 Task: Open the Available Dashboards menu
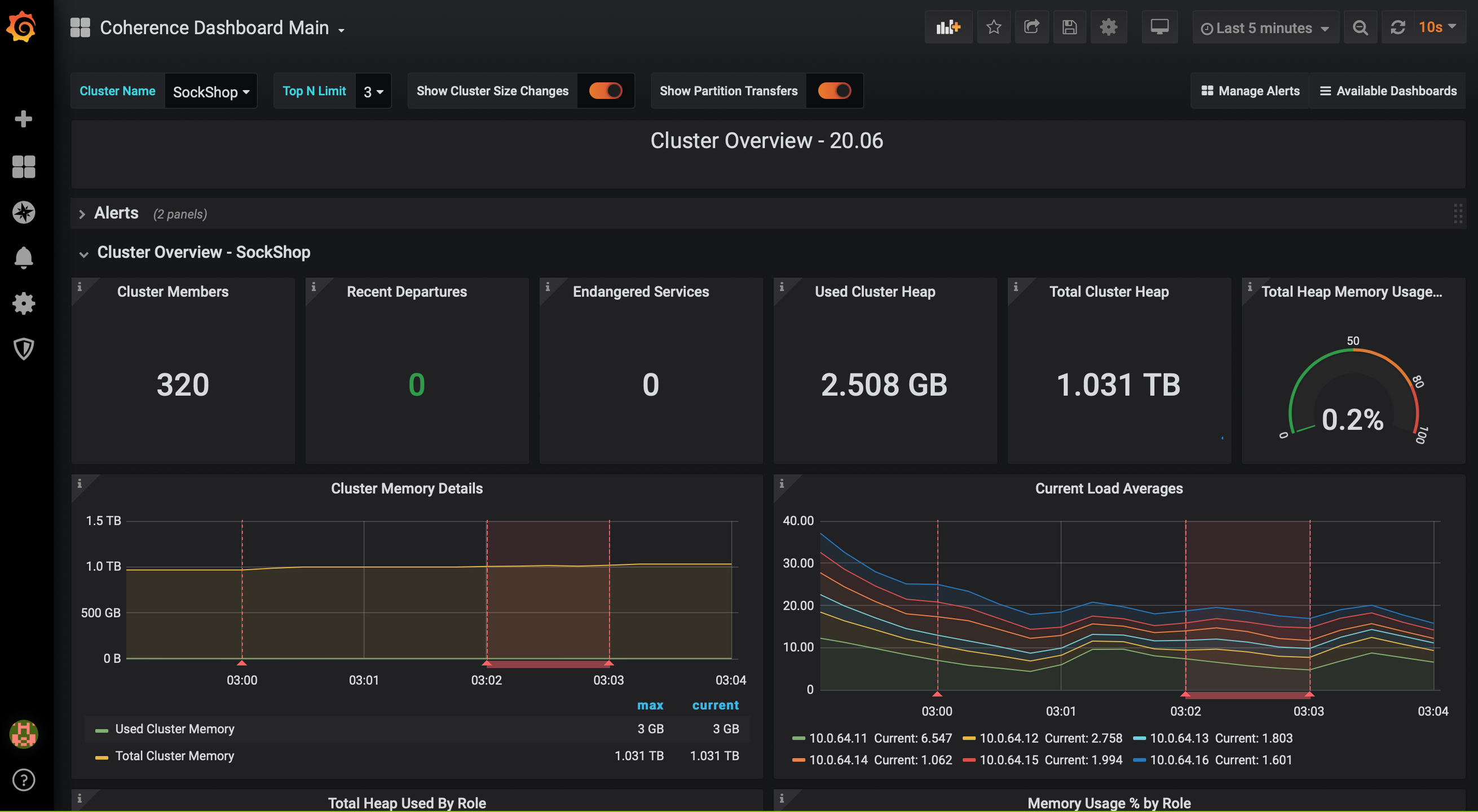pos(1388,91)
